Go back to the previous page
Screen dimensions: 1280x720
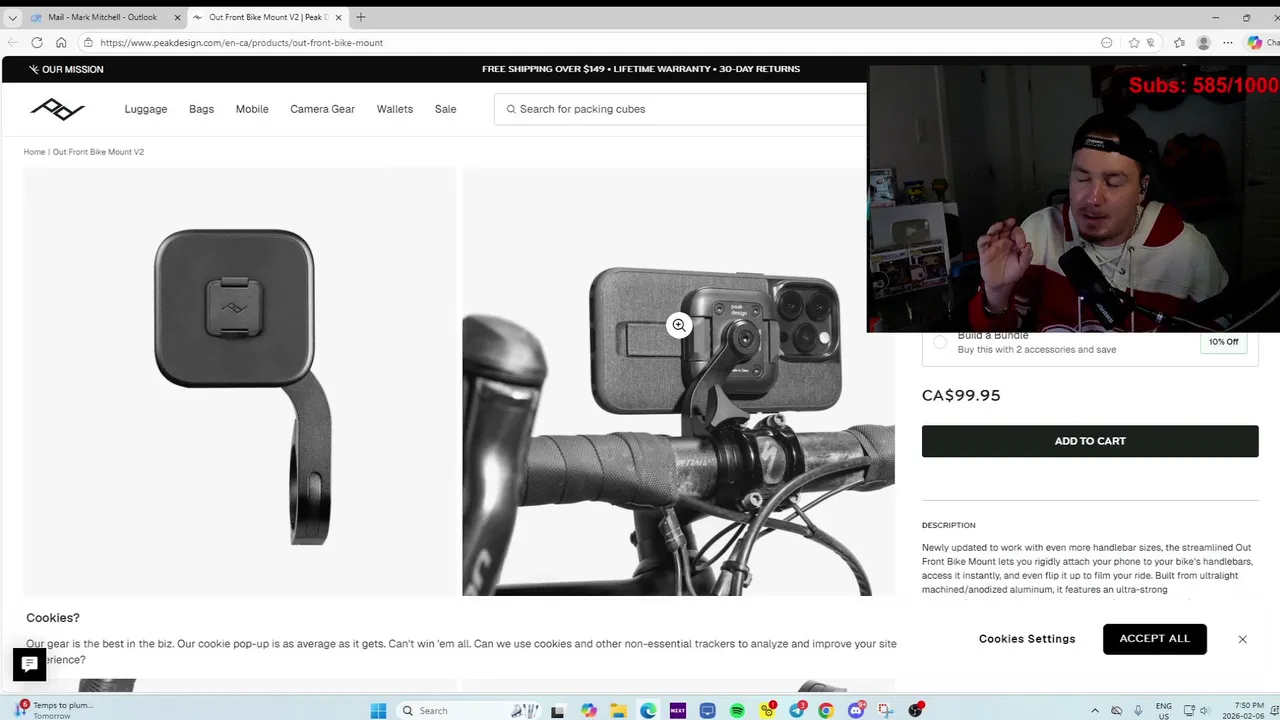(x=12, y=43)
